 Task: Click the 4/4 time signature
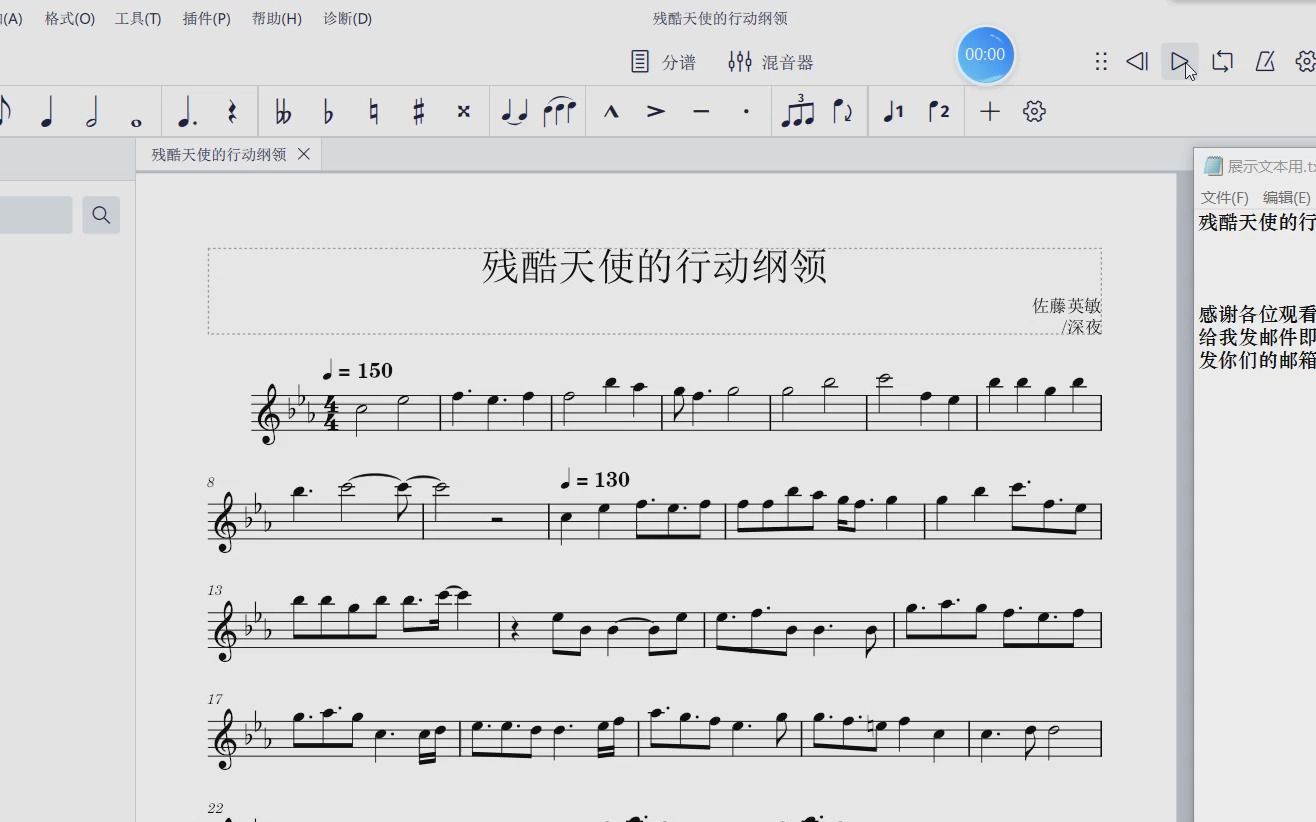point(330,414)
